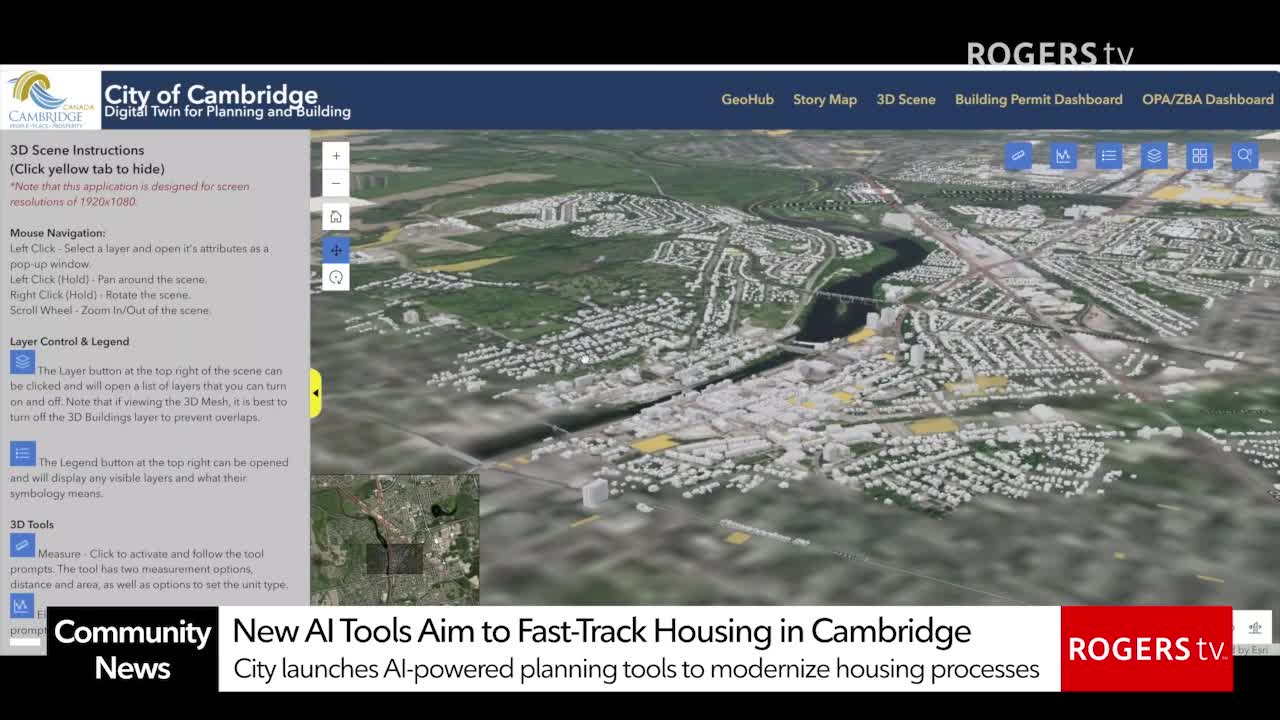Click Legend icon in instructions panel

[23, 454]
